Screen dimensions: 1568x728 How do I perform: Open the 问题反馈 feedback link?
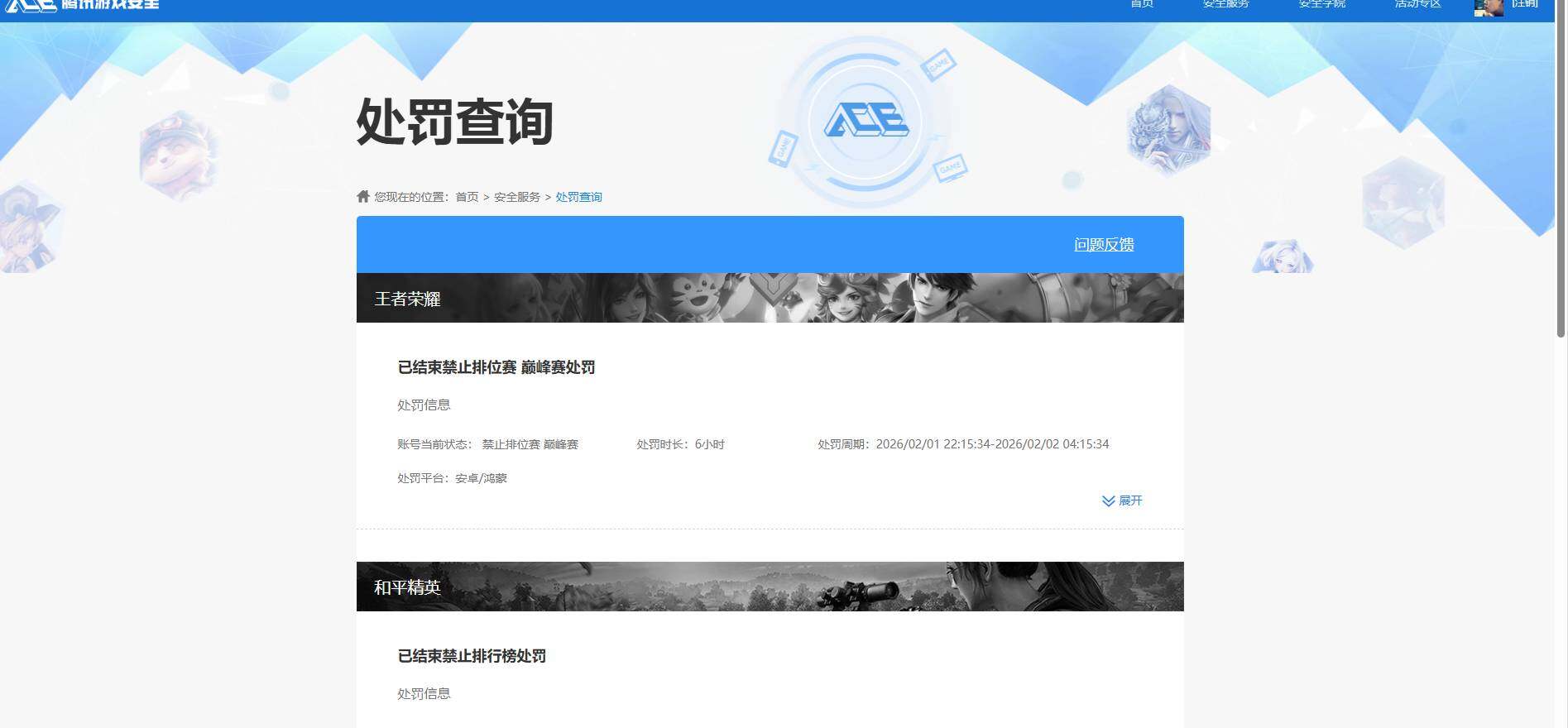(x=1104, y=245)
